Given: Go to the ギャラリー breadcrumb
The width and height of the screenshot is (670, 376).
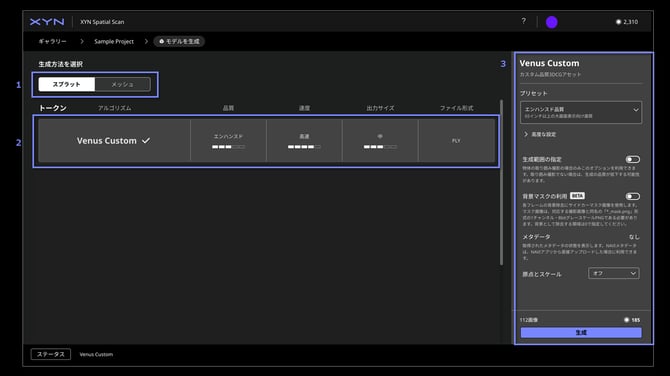Looking at the screenshot, I should (x=53, y=41).
